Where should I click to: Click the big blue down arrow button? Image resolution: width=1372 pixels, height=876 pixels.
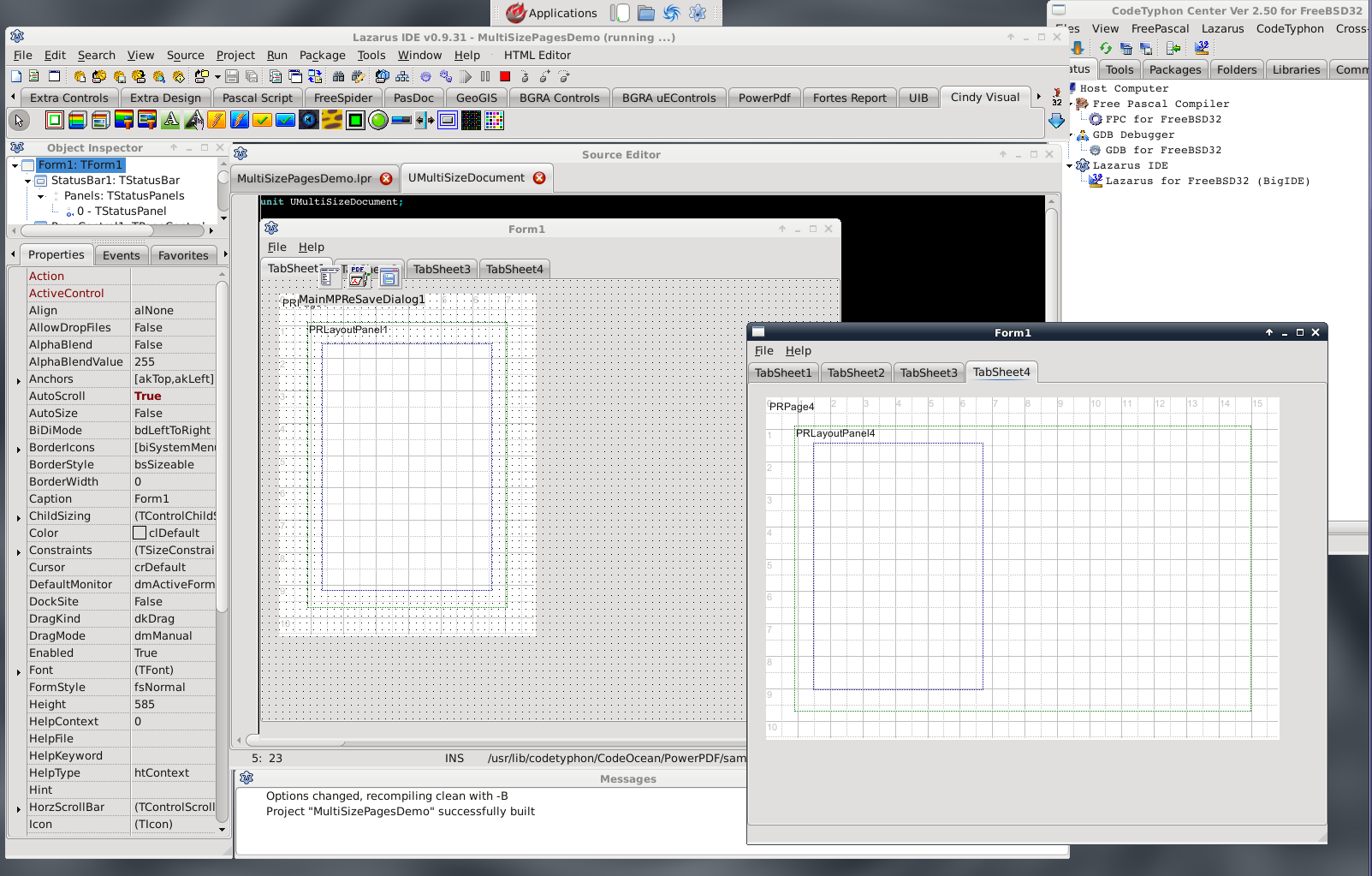click(1056, 121)
